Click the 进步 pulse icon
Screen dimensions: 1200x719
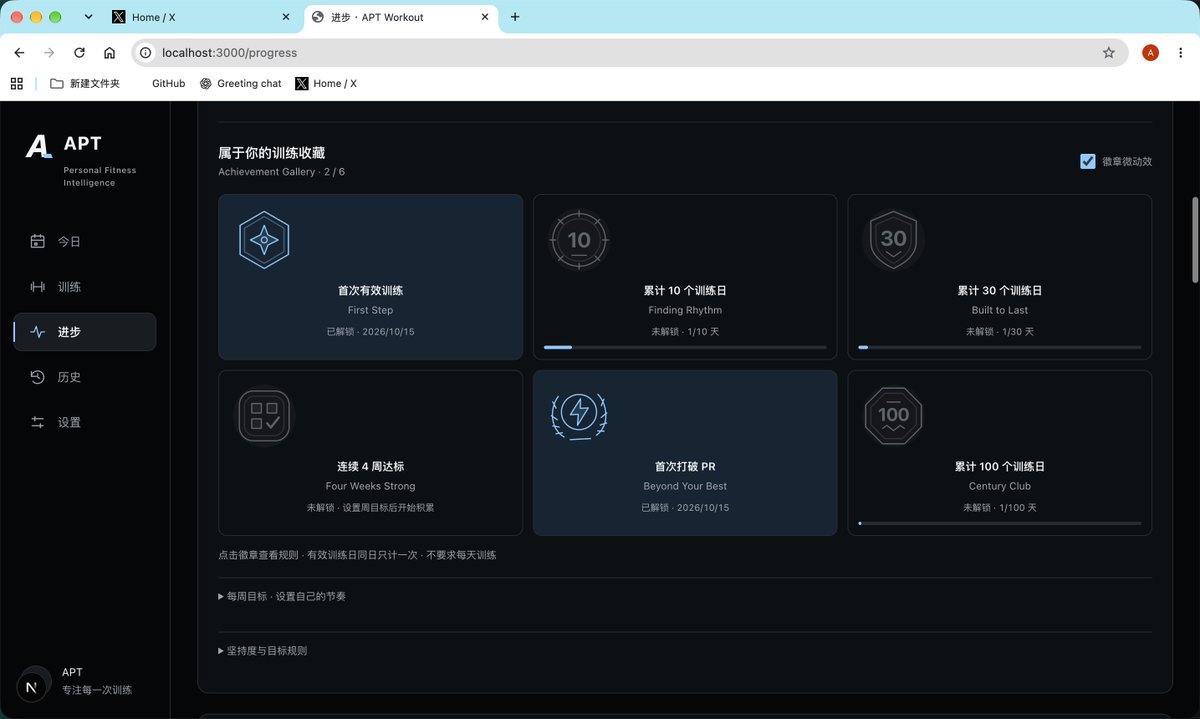(x=38, y=332)
